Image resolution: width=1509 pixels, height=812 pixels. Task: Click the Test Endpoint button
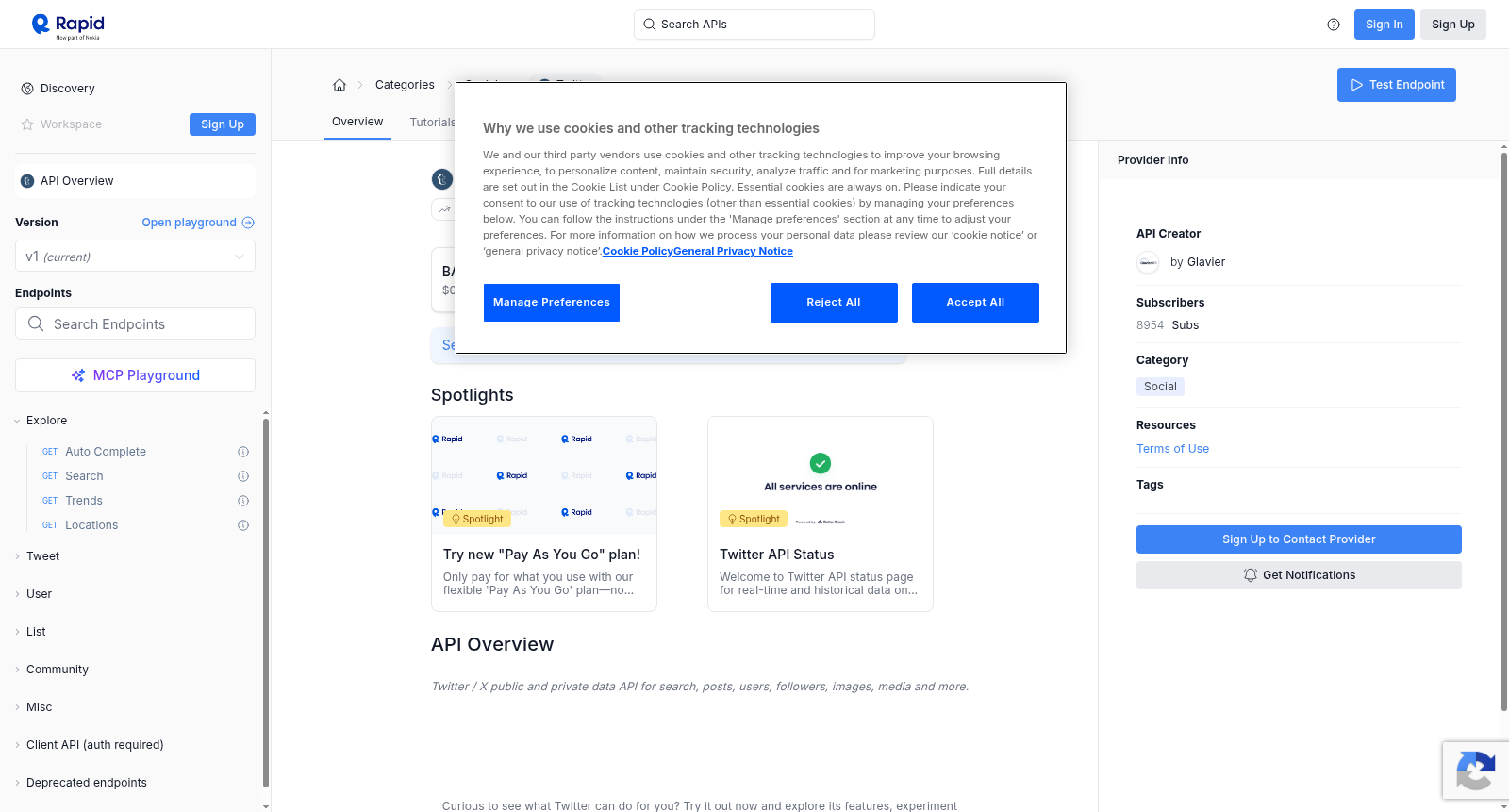pos(1397,85)
